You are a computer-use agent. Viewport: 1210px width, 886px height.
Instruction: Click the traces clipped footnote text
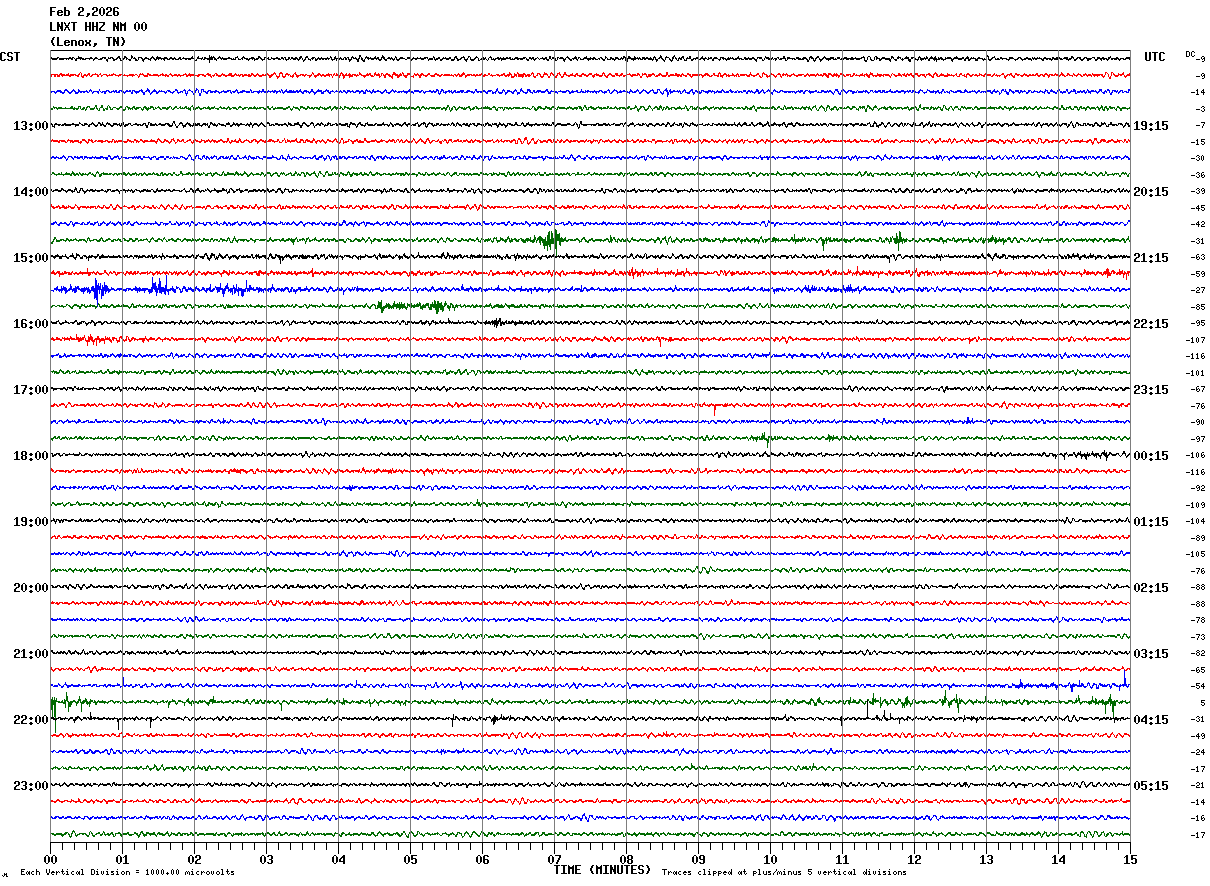coord(784,872)
